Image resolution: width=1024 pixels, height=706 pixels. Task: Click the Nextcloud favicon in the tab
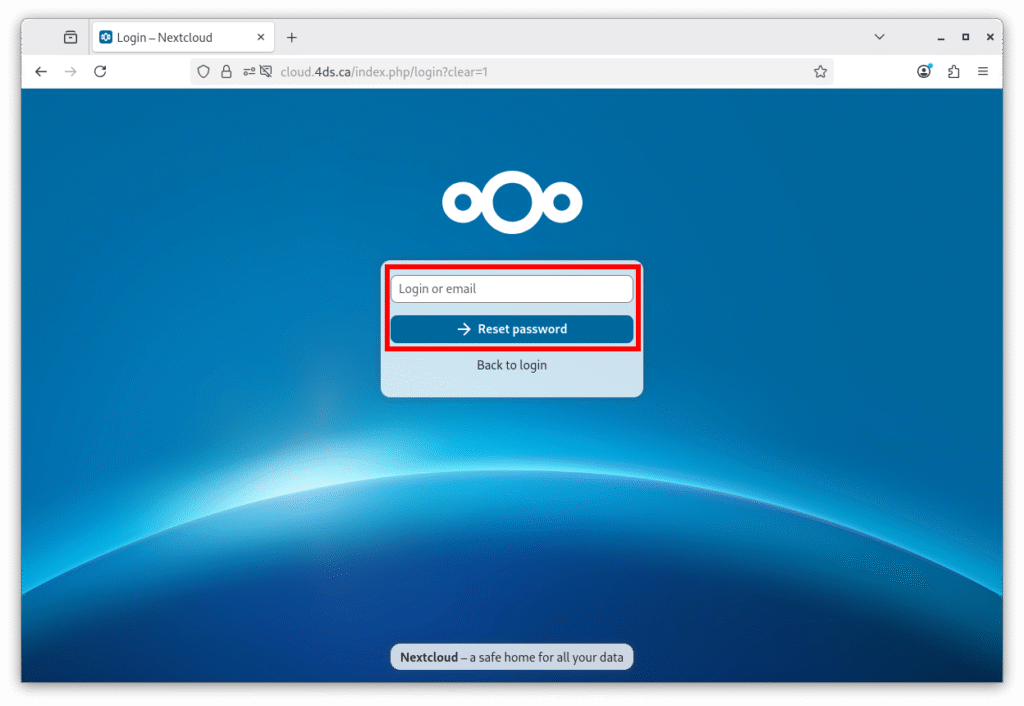(106, 37)
